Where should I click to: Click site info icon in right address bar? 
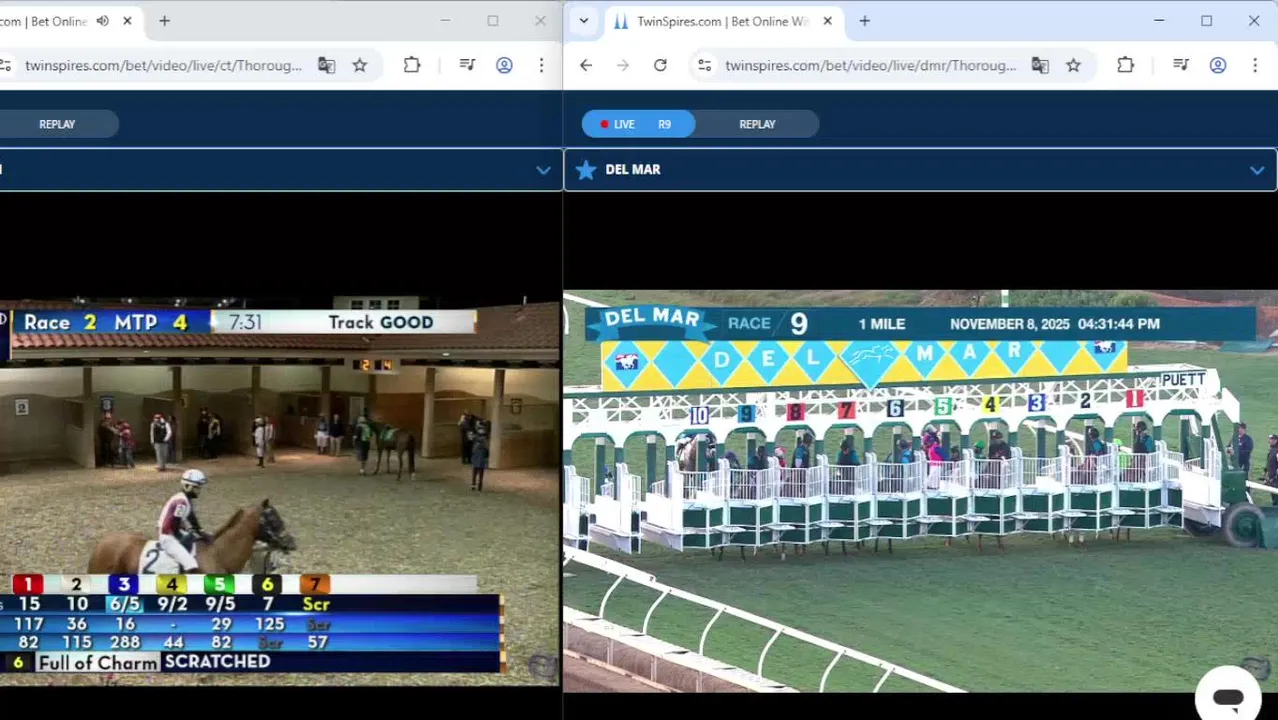(x=705, y=65)
